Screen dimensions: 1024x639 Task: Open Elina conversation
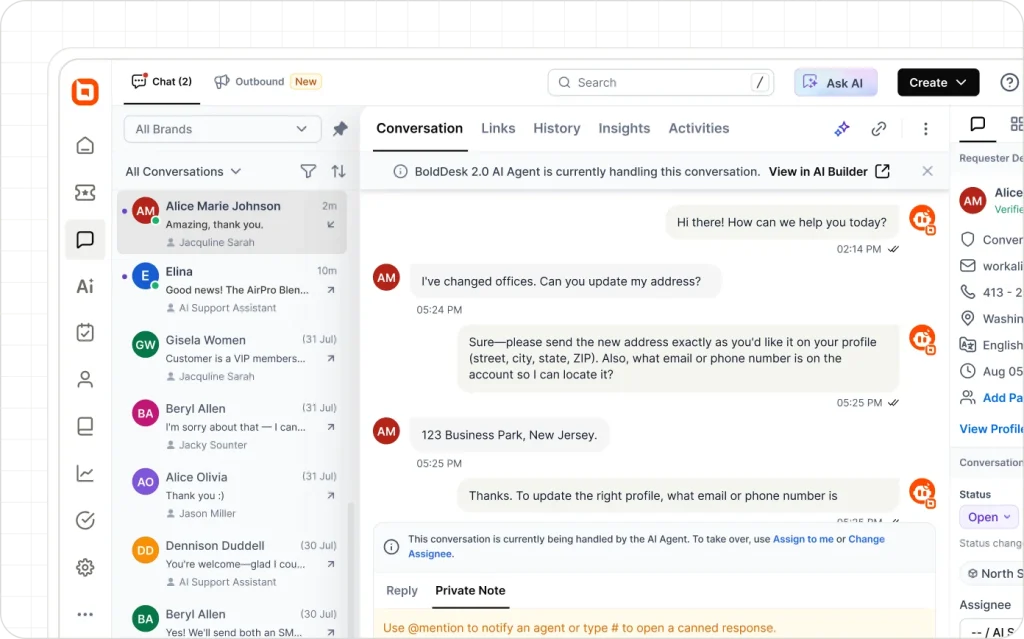point(232,289)
